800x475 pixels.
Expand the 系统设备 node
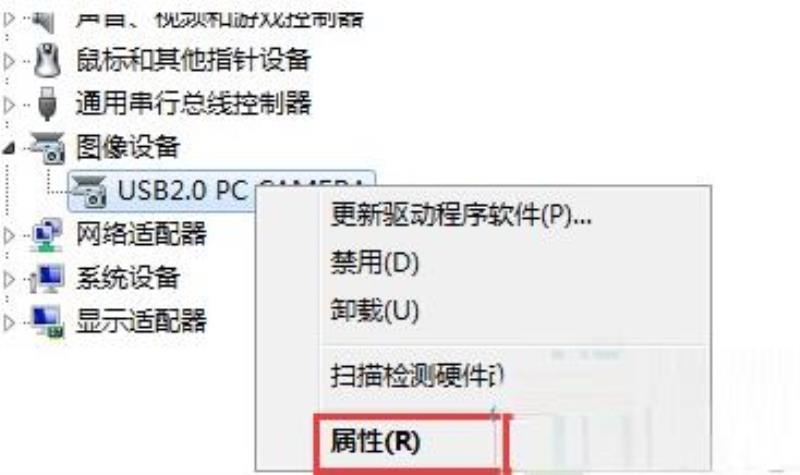pos(9,279)
